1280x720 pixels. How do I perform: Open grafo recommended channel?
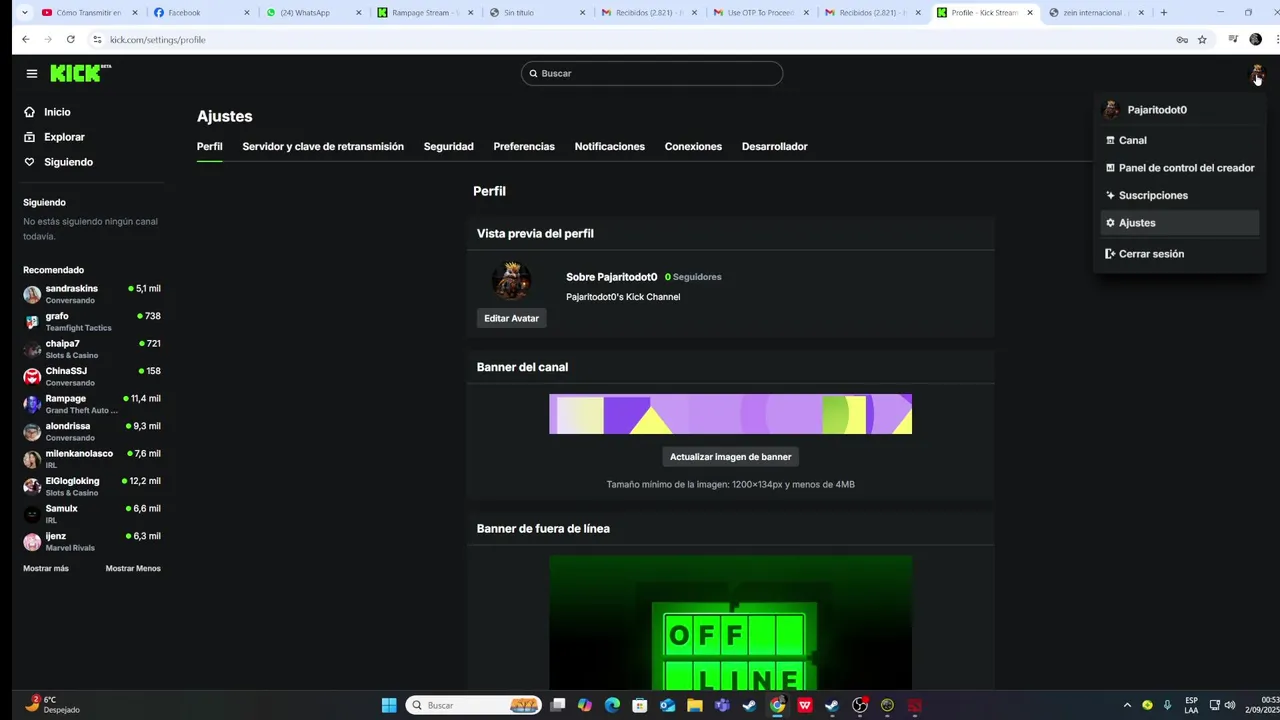pyautogui.click(x=92, y=321)
